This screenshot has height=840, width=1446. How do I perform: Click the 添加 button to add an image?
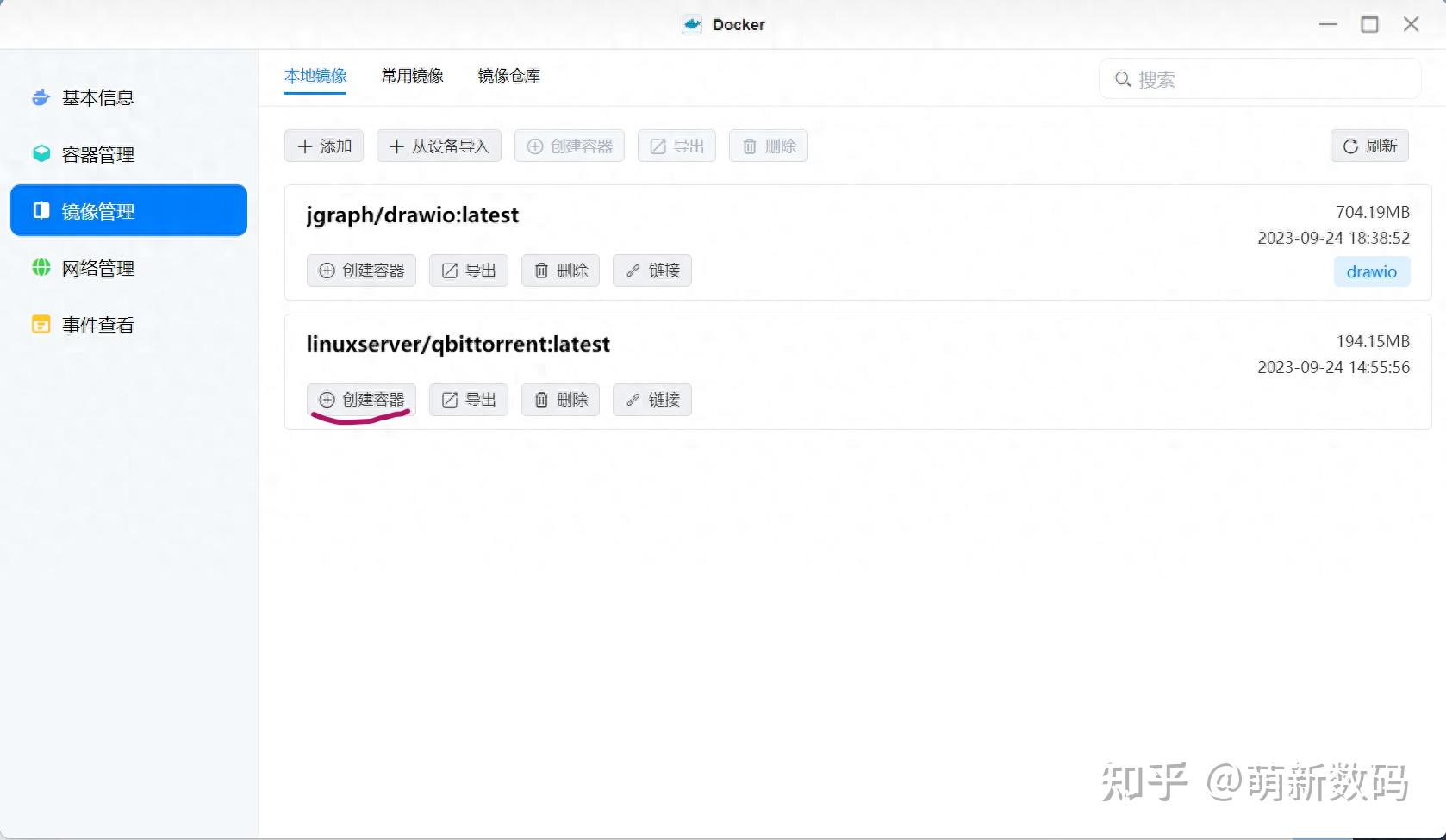coord(323,146)
